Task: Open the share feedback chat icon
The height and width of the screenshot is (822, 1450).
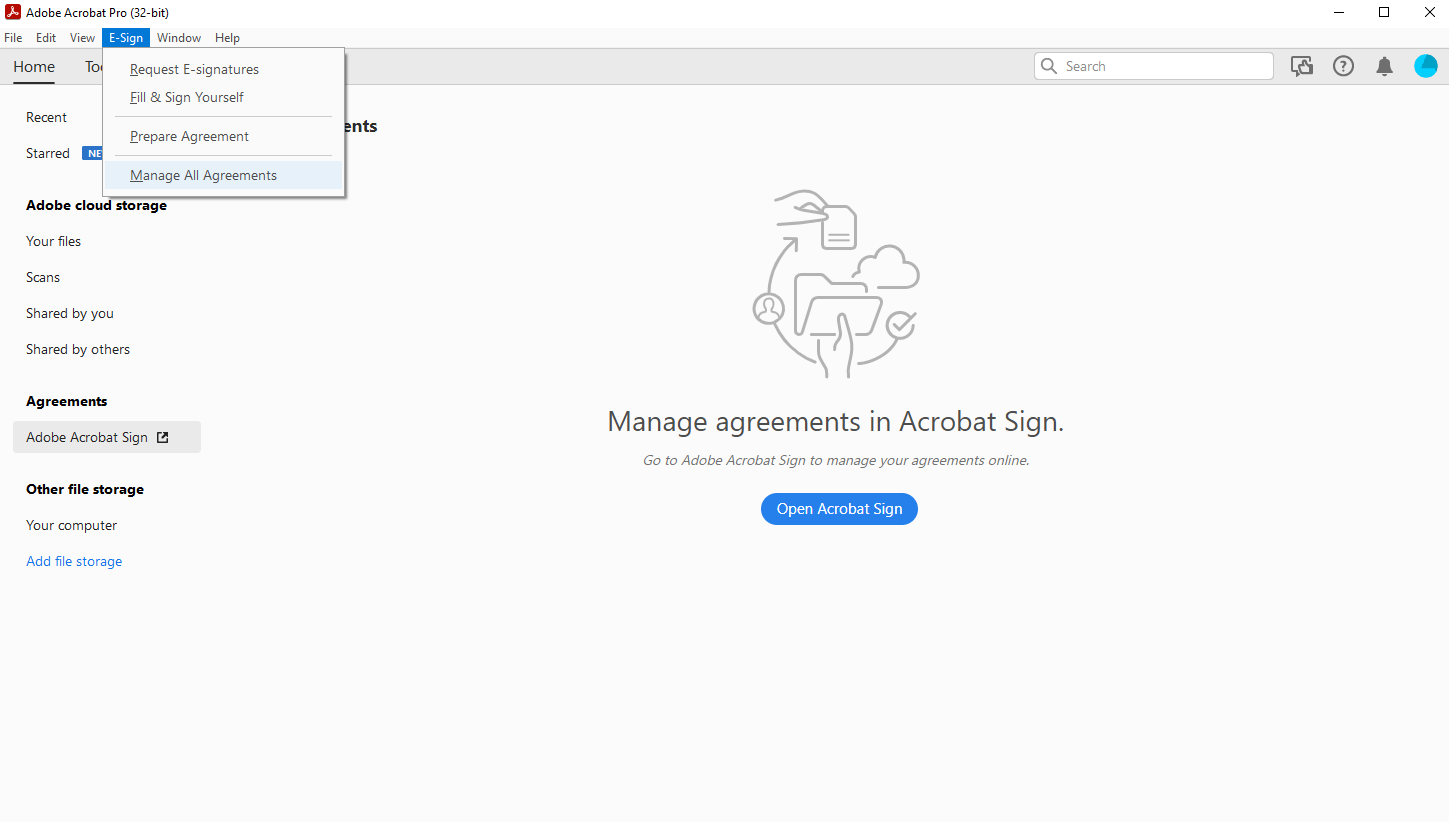Action: coord(1302,66)
